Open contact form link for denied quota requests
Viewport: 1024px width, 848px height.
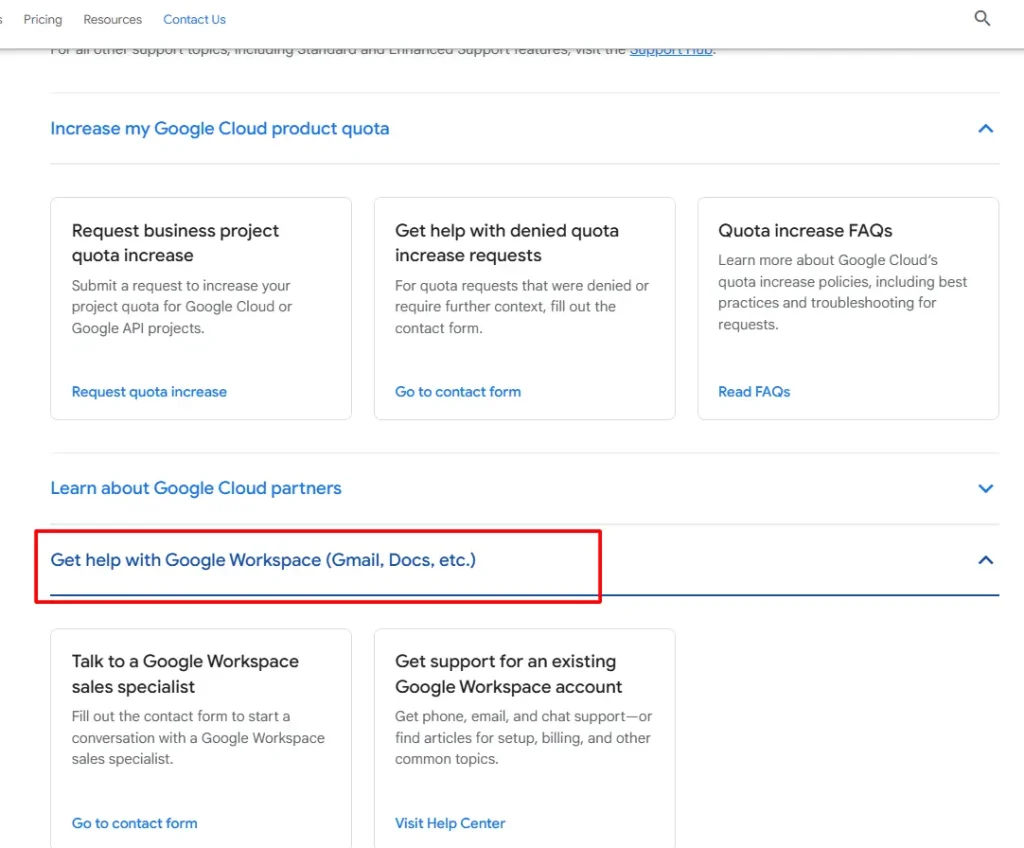click(x=458, y=392)
